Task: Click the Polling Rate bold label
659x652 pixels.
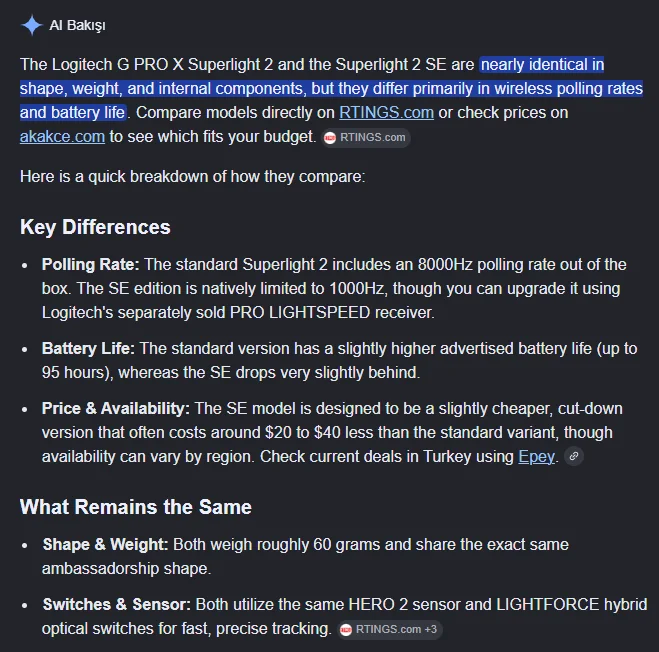Action: 90,264
